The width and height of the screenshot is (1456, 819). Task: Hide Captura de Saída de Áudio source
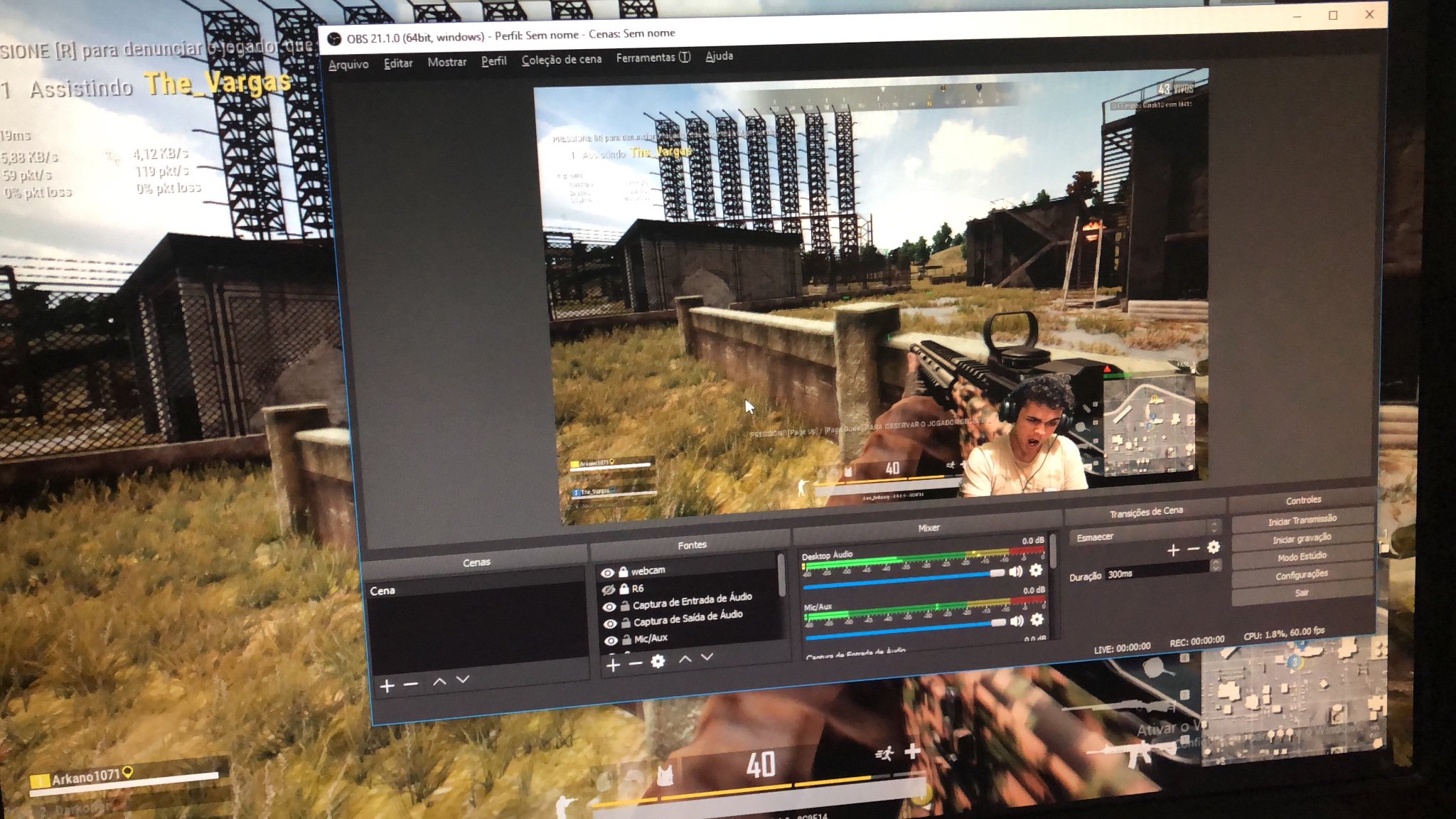click(610, 624)
